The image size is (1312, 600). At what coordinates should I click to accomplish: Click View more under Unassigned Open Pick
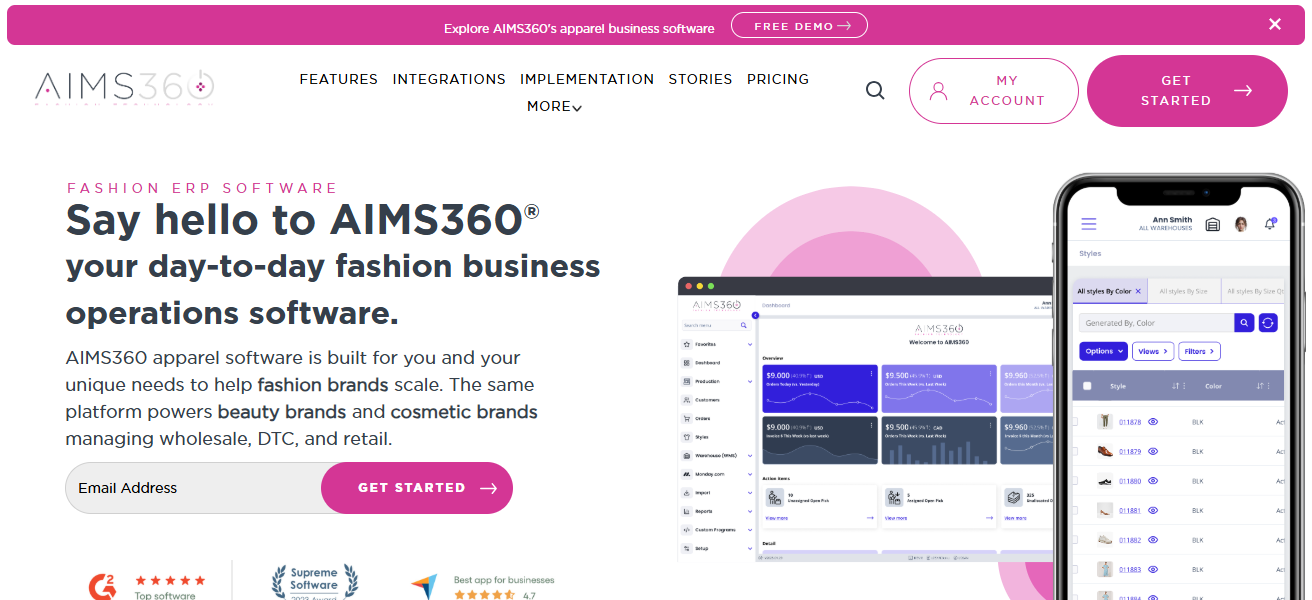tap(777, 518)
